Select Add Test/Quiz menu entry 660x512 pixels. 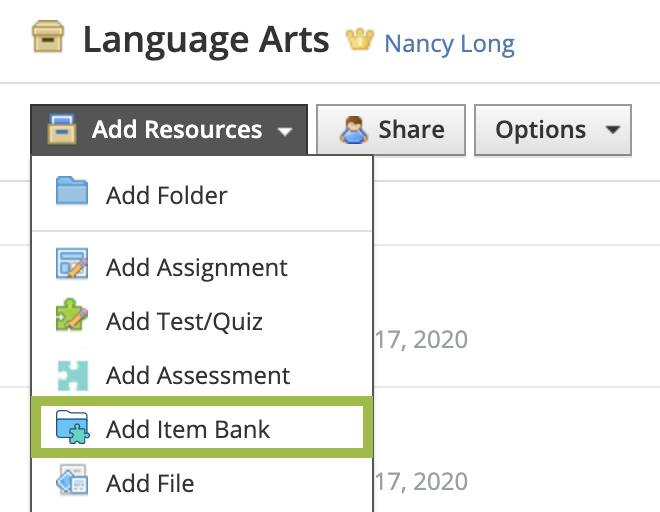pos(184,322)
